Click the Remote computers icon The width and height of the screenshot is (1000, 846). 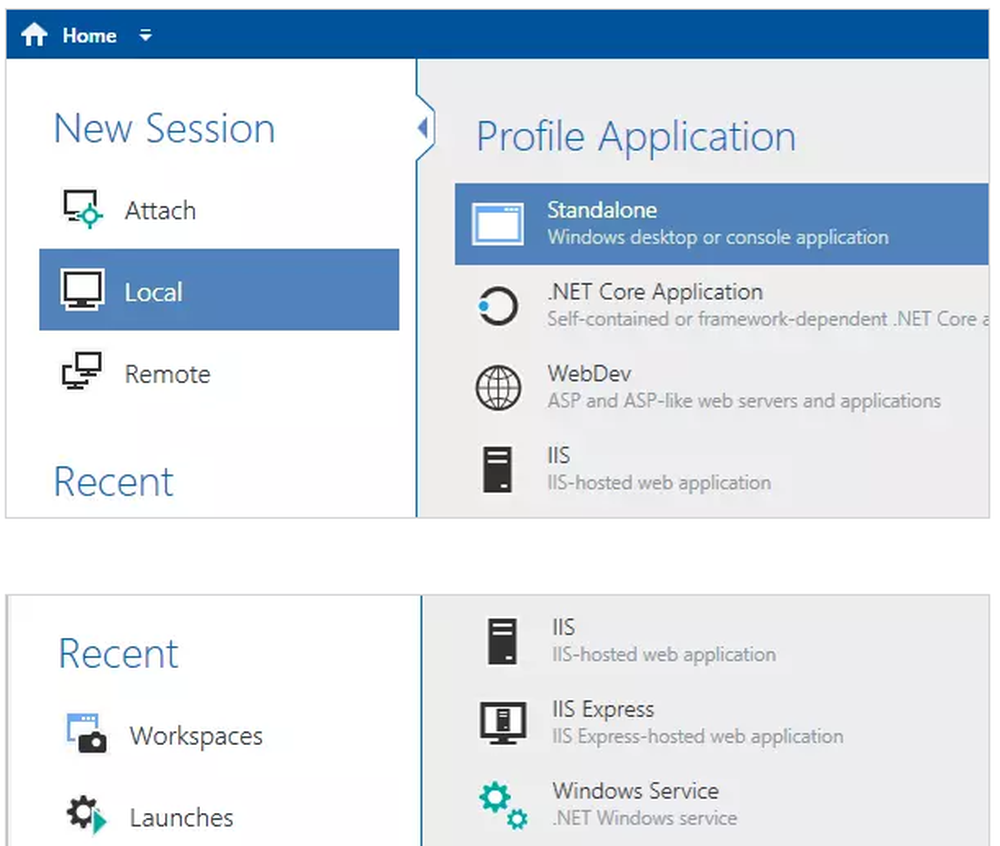click(x=82, y=371)
